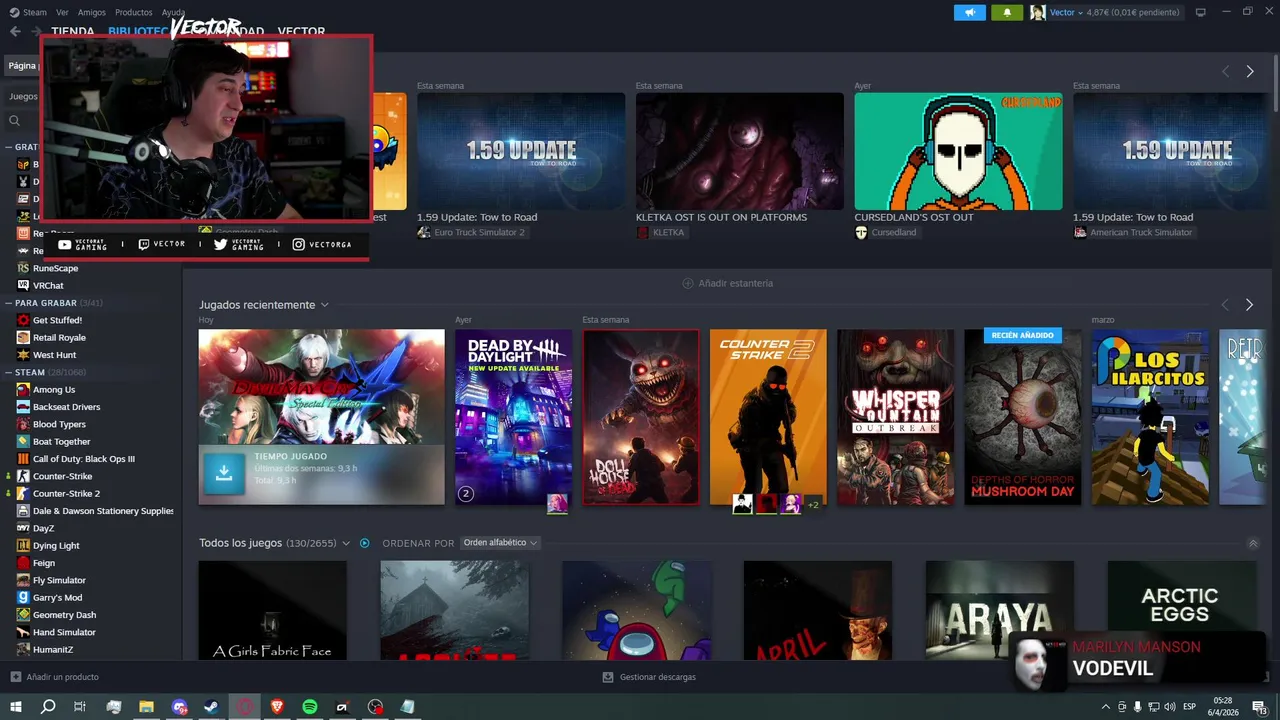The height and width of the screenshot is (720, 1280).
Task: Click the taskbar volume speaker icon
Action: click(x=1170, y=707)
